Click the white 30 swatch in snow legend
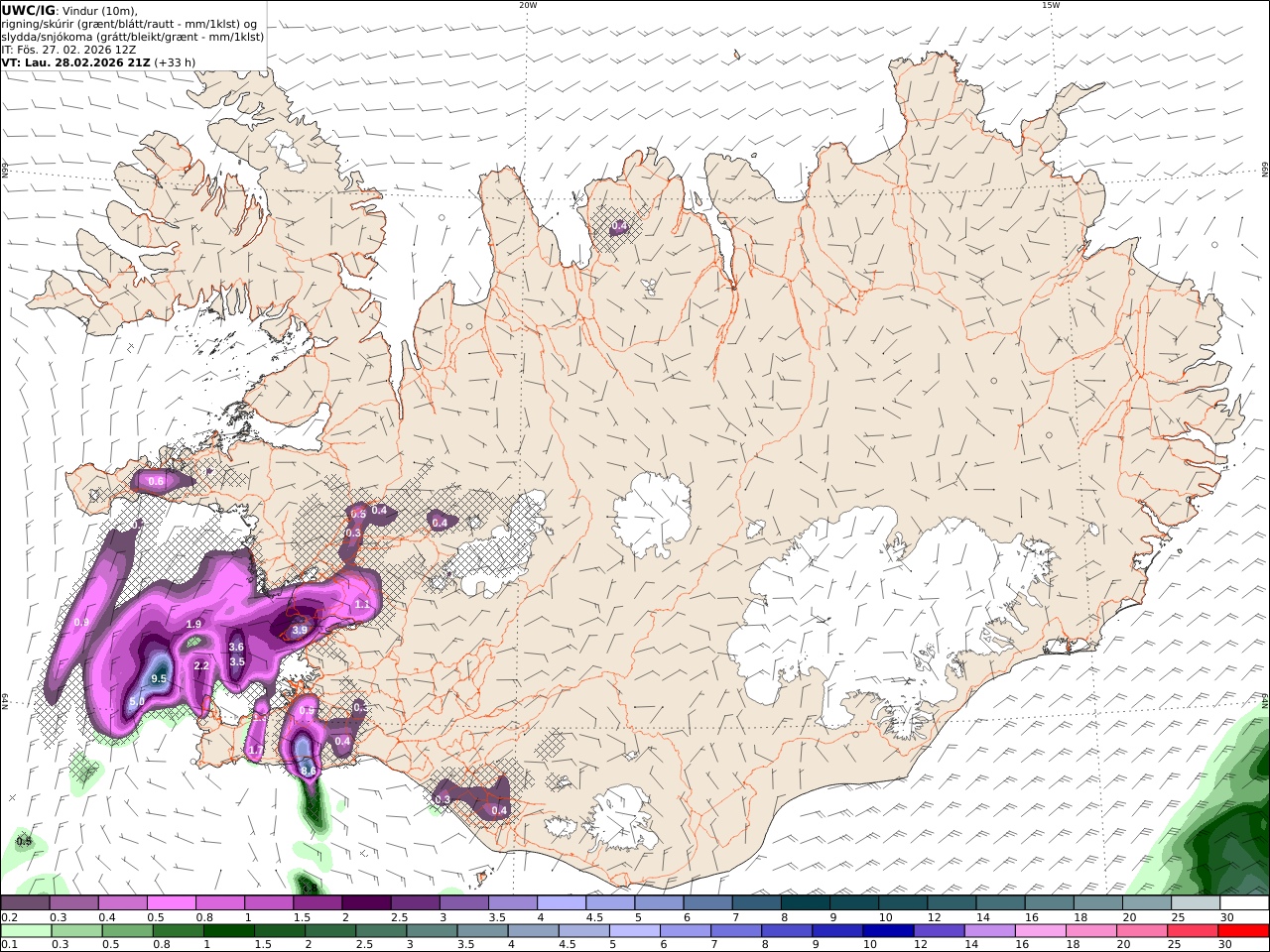The image size is (1270, 952). (1244, 903)
